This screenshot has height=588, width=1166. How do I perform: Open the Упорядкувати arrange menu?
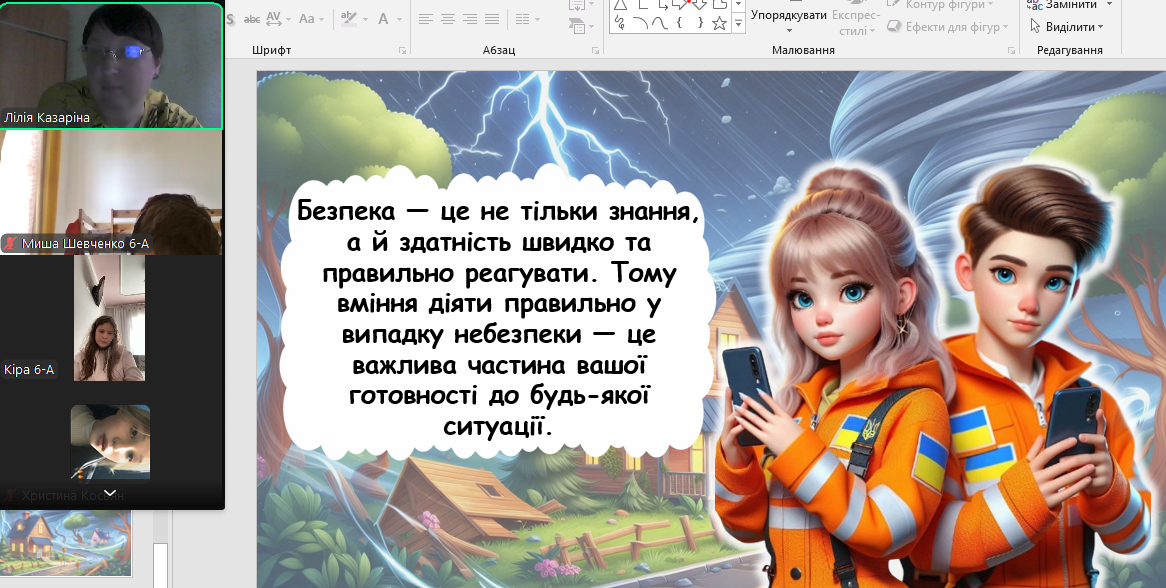[x=789, y=16]
